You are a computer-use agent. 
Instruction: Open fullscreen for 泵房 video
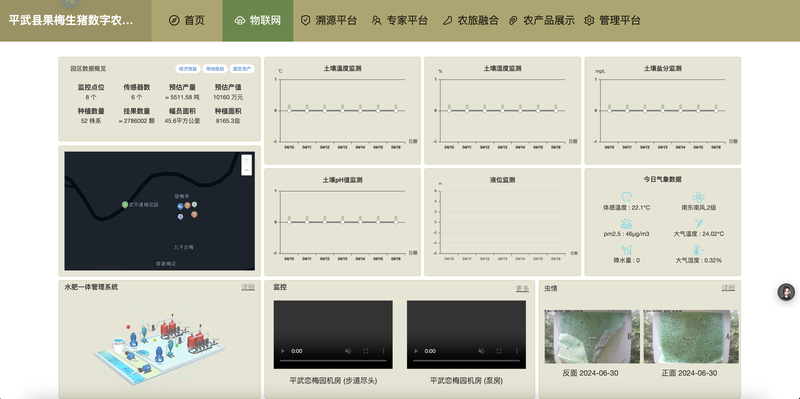[x=499, y=351]
